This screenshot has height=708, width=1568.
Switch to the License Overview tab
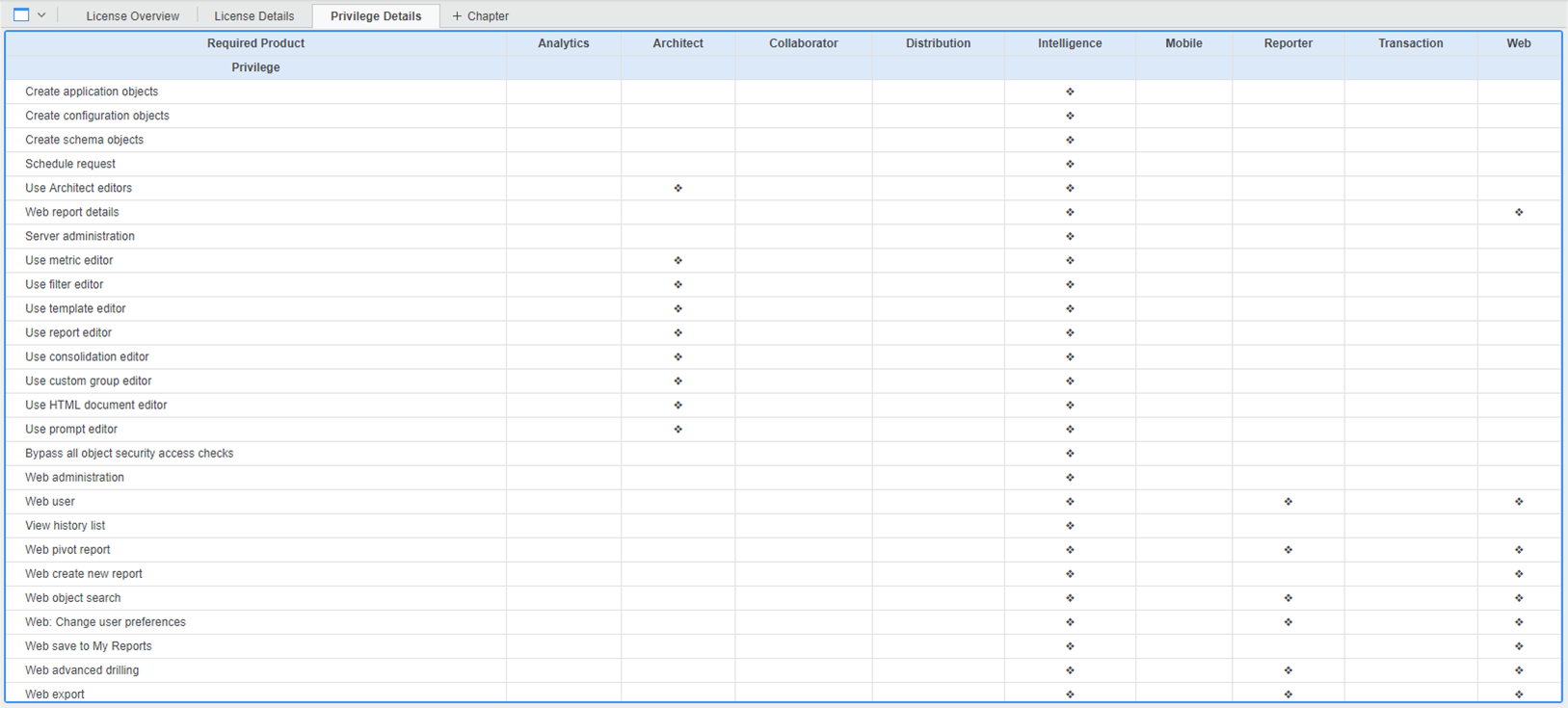tap(132, 16)
